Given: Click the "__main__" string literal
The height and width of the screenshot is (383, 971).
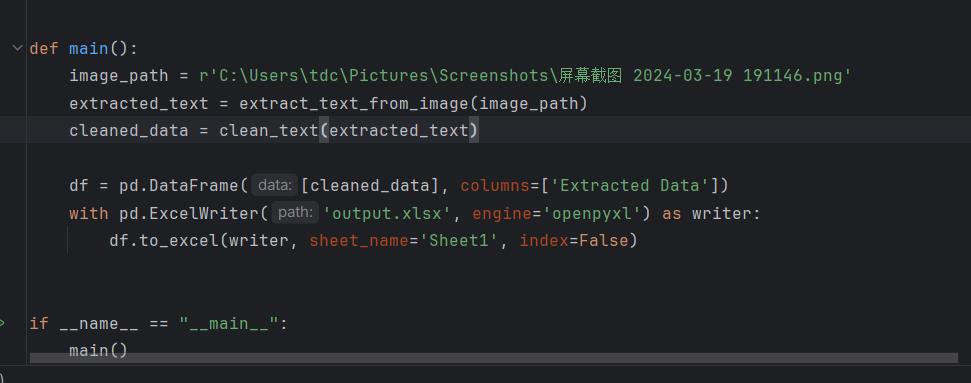Looking at the screenshot, I should (229, 324).
